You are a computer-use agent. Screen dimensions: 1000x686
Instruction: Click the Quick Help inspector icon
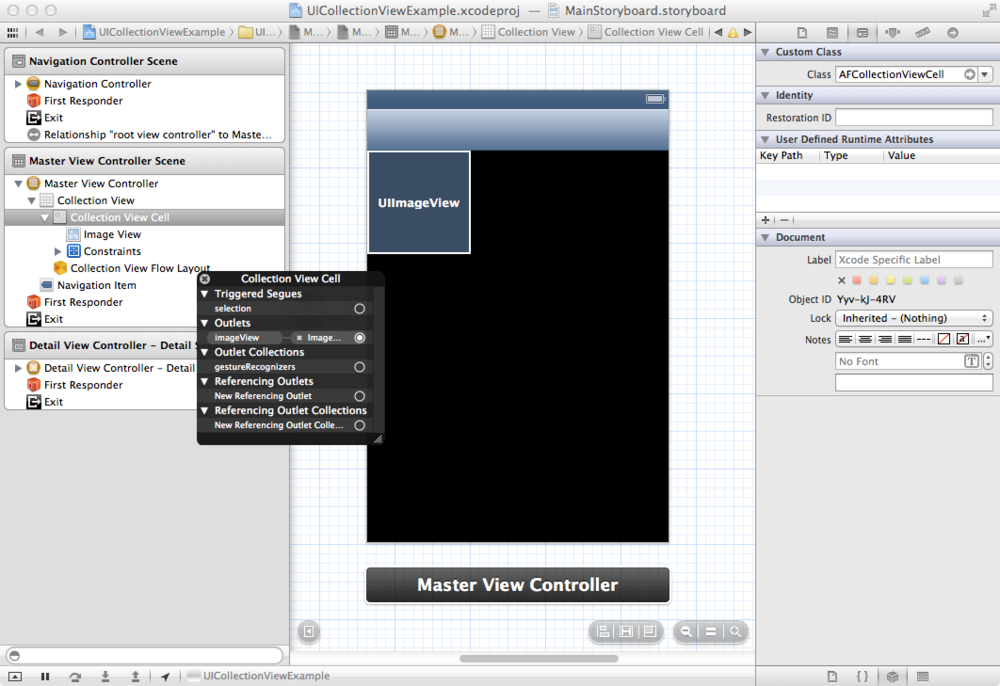click(832, 33)
